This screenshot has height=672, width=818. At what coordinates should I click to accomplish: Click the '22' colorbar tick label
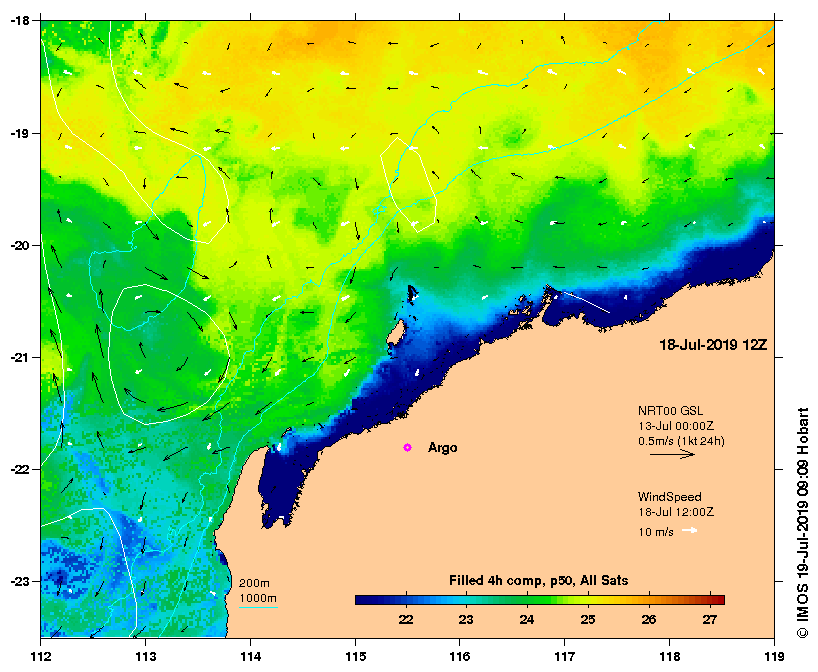pyautogui.click(x=406, y=619)
